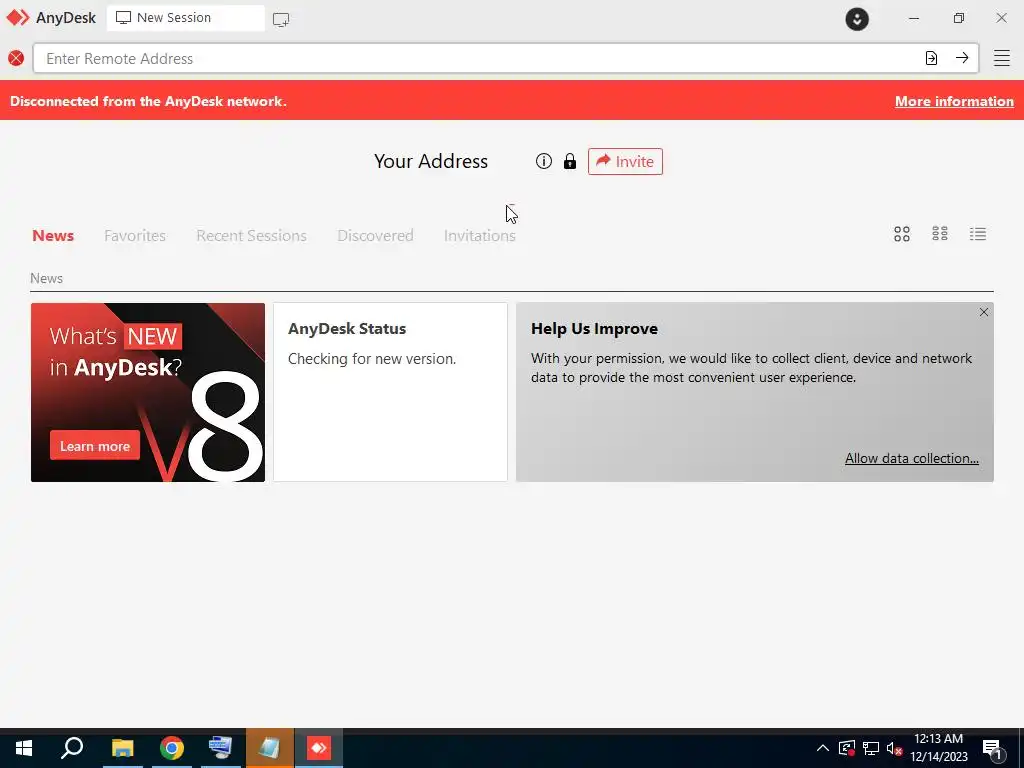The width and height of the screenshot is (1024, 768).
Task: Switch to list view icon
Action: point(978,234)
